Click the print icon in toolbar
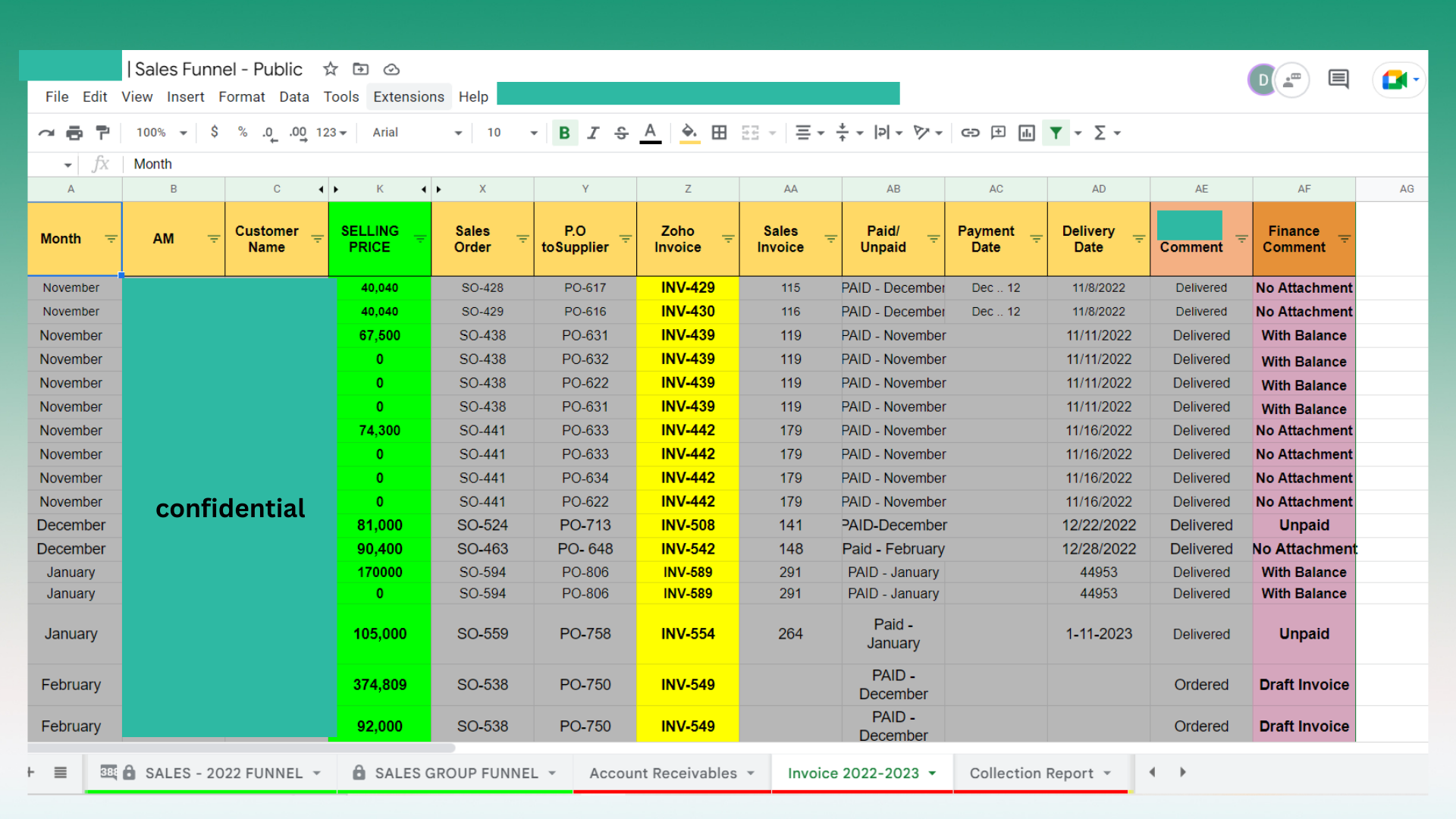The image size is (1456, 819). click(74, 133)
